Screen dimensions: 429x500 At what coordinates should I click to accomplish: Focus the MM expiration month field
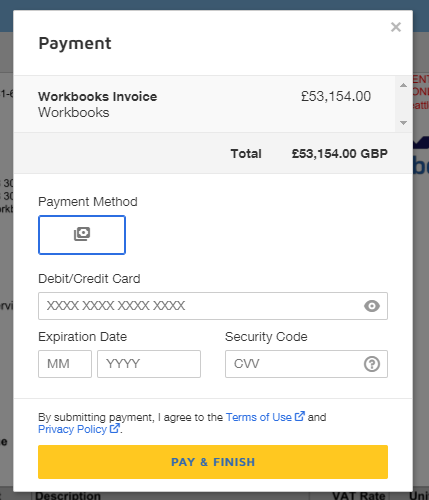(x=65, y=364)
